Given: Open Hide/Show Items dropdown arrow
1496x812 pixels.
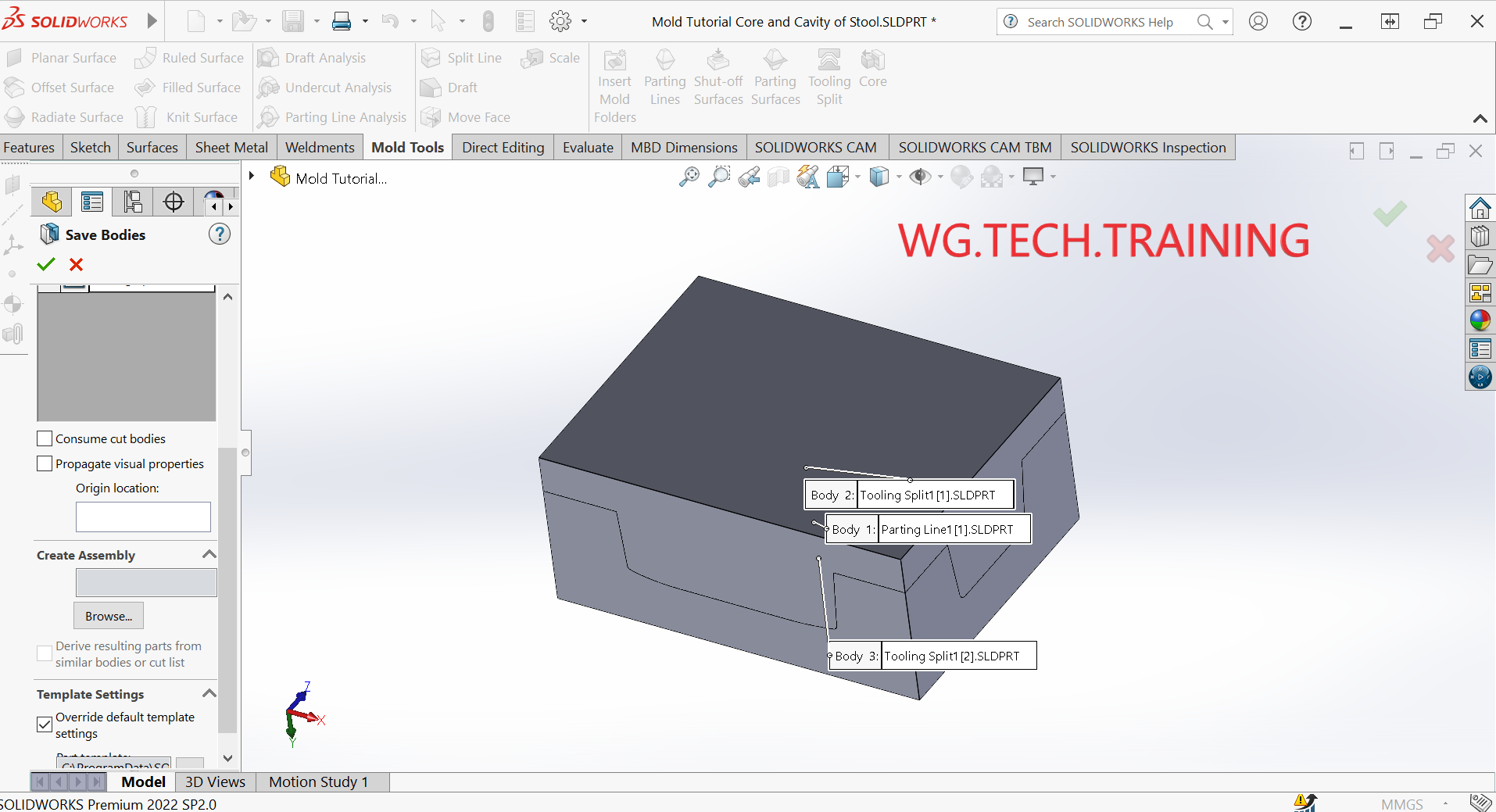Looking at the screenshot, I should tap(940, 177).
